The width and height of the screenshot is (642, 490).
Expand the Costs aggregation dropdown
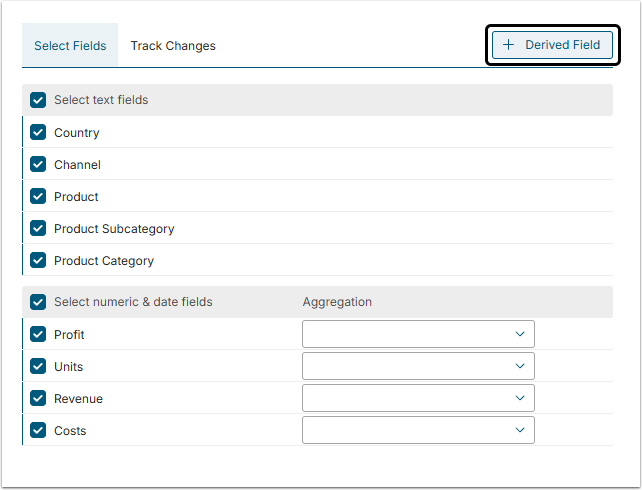[418, 430]
